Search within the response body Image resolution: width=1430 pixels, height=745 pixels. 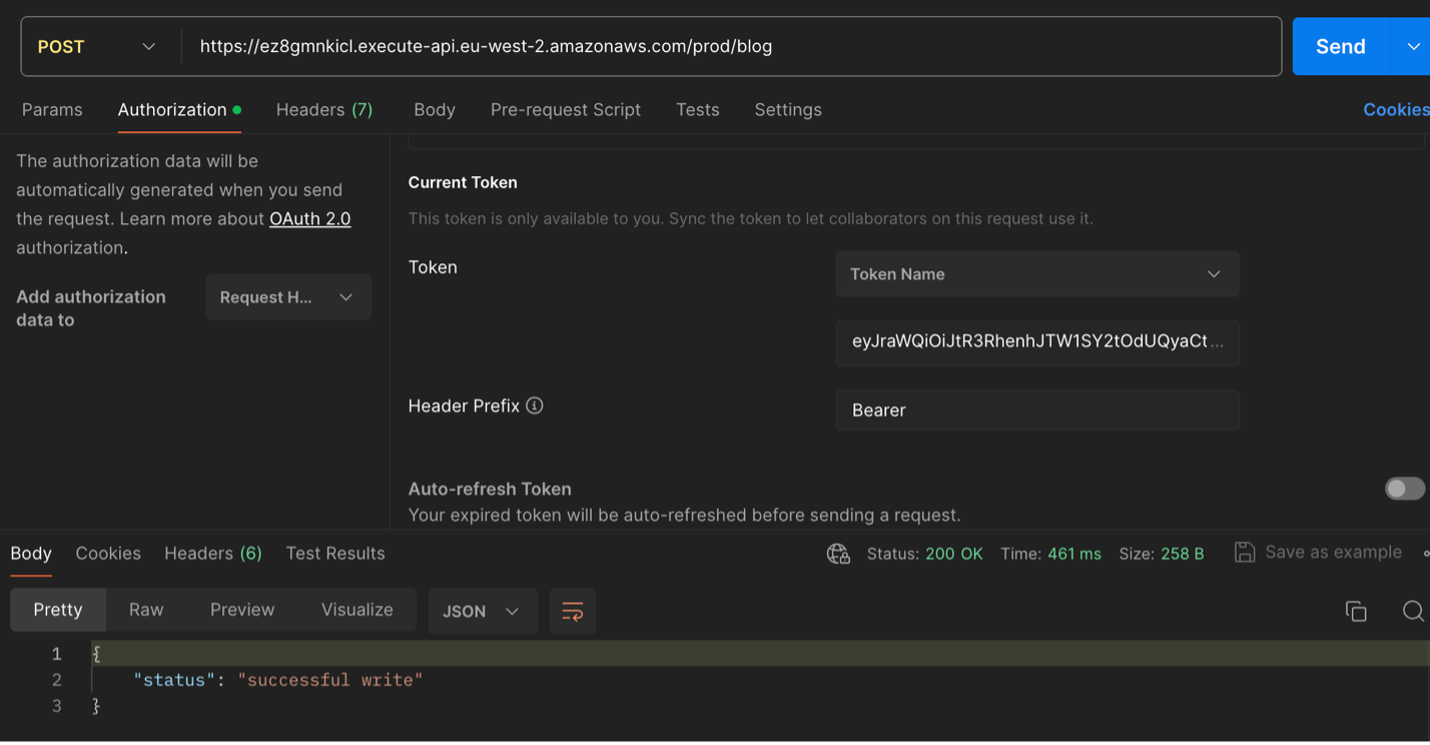click(x=1412, y=610)
